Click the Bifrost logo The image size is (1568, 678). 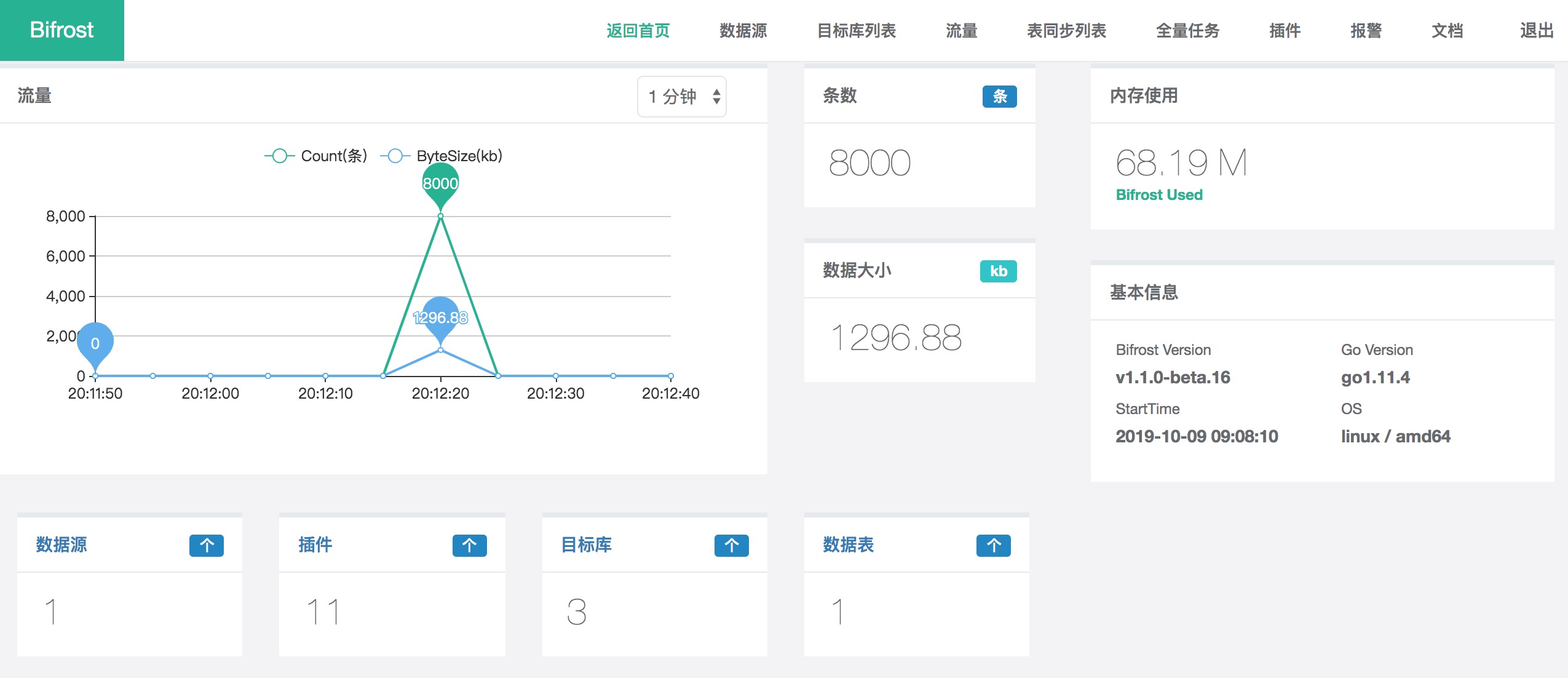(61, 30)
